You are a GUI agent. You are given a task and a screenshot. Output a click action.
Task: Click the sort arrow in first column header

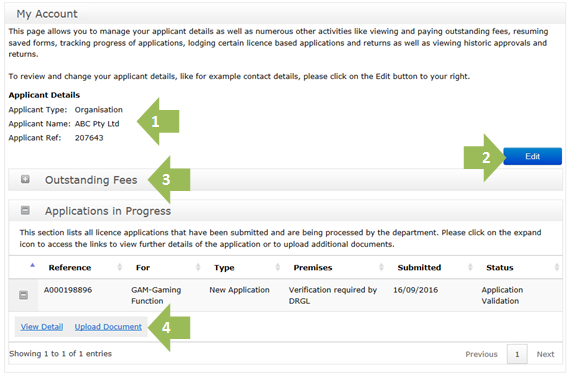(x=33, y=265)
